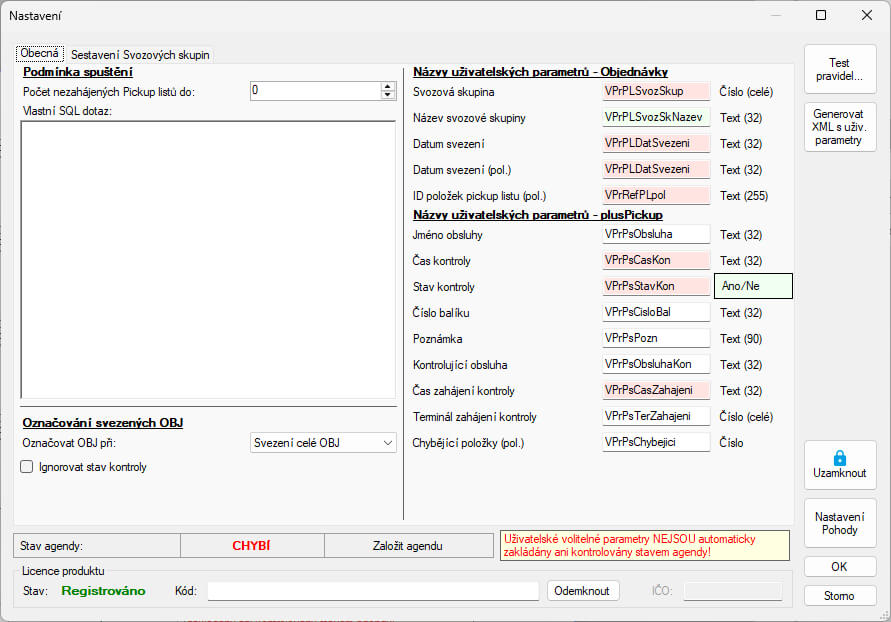Click the Test pravidel button
The height and width of the screenshot is (622, 891).
840,69
